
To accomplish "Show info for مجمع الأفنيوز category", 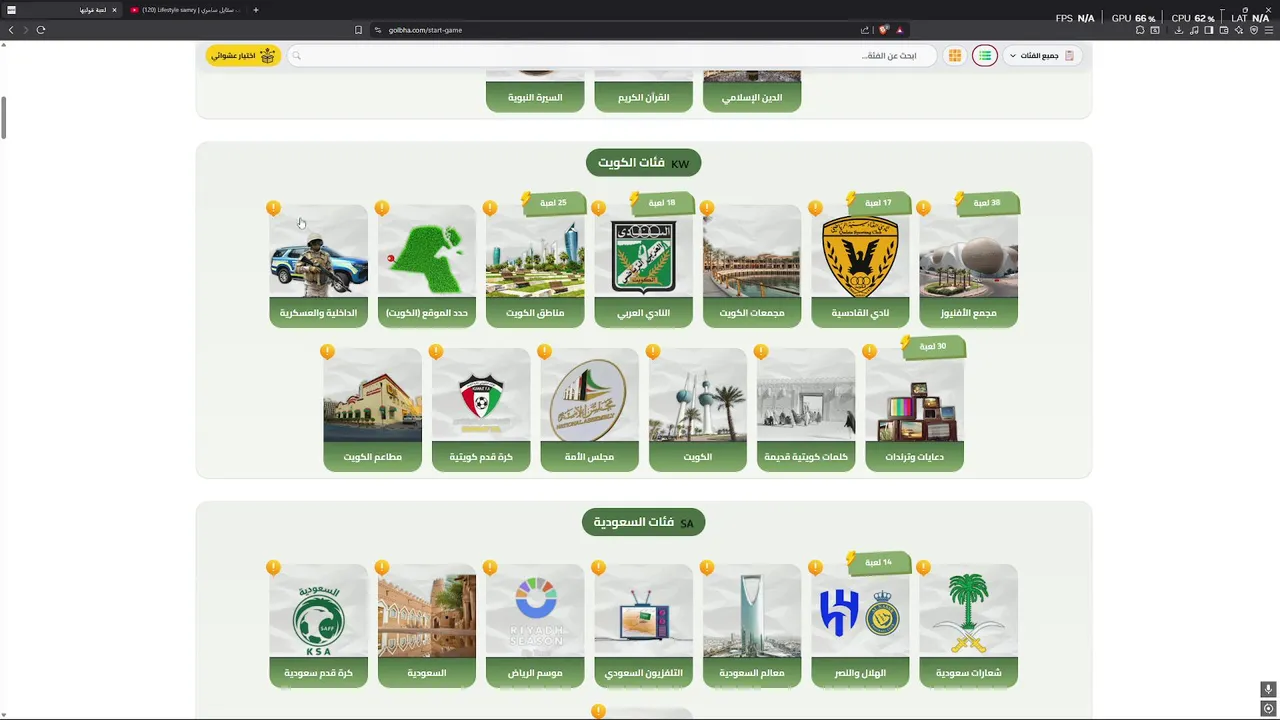I will (x=923, y=208).
